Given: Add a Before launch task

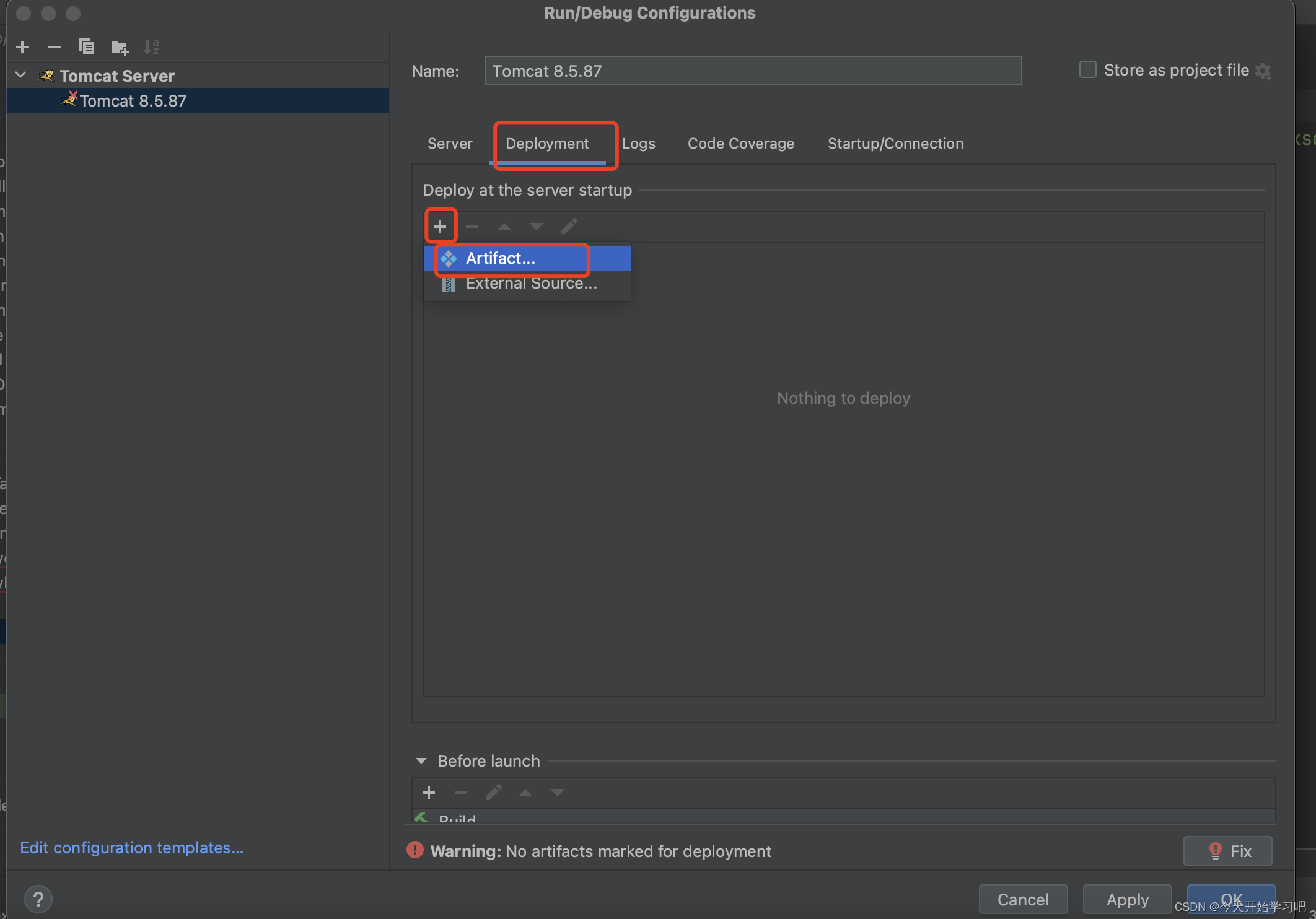Looking at the screenshot, I should (x=429, y=793).
